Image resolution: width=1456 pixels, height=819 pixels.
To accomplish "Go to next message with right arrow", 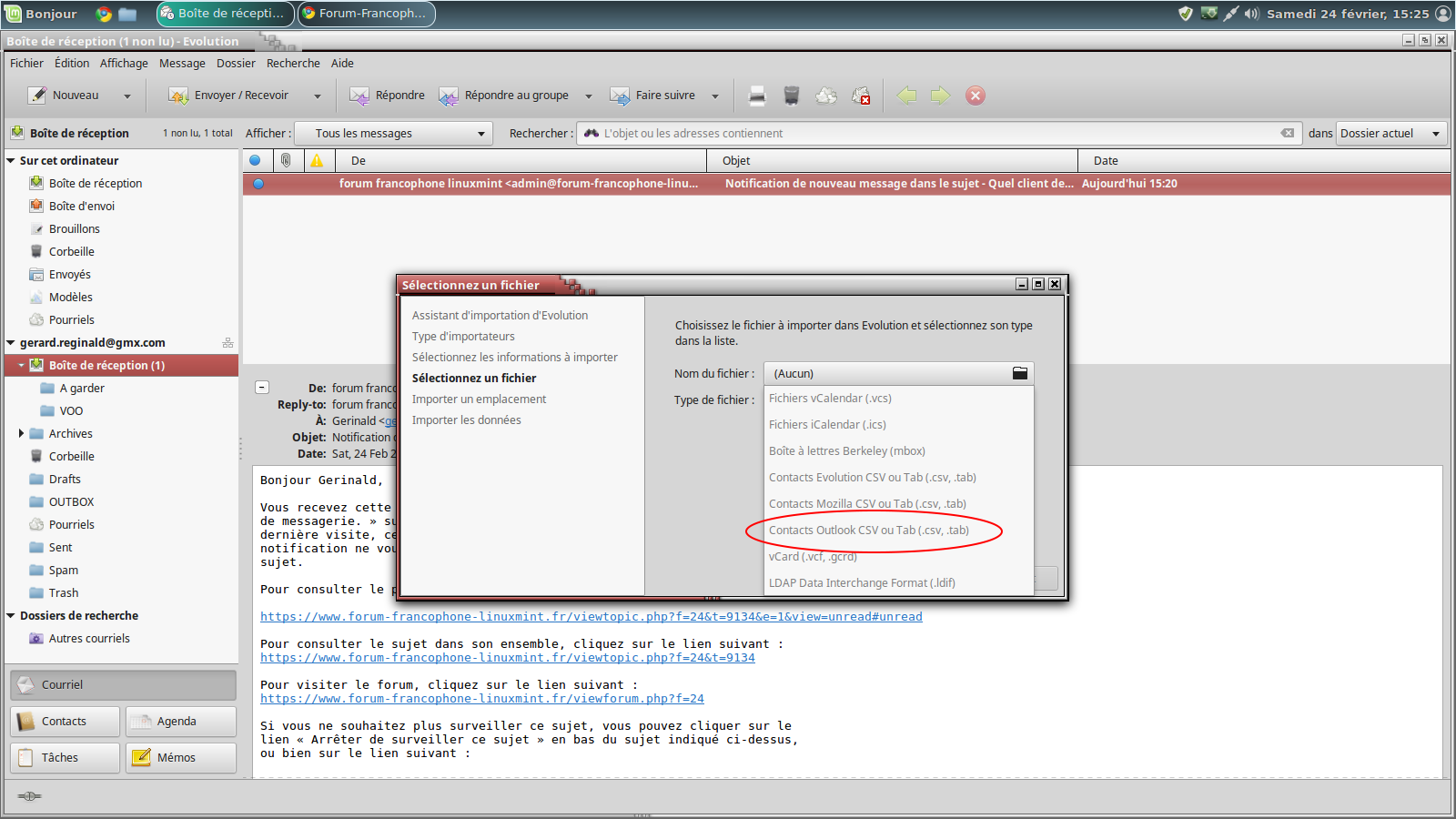I will coord(940,96).
